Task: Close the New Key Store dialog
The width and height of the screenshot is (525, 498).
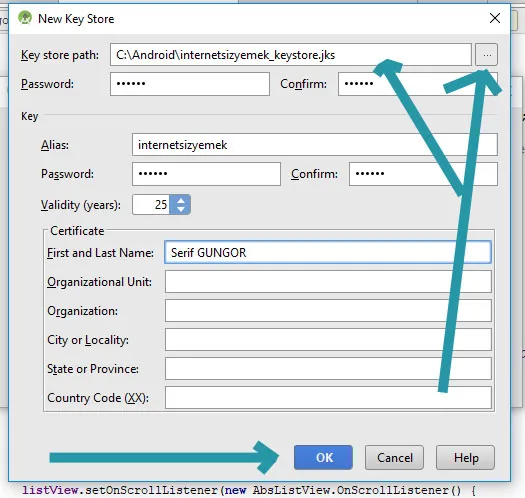Action: pyautogui.click(x=495, y=18)
